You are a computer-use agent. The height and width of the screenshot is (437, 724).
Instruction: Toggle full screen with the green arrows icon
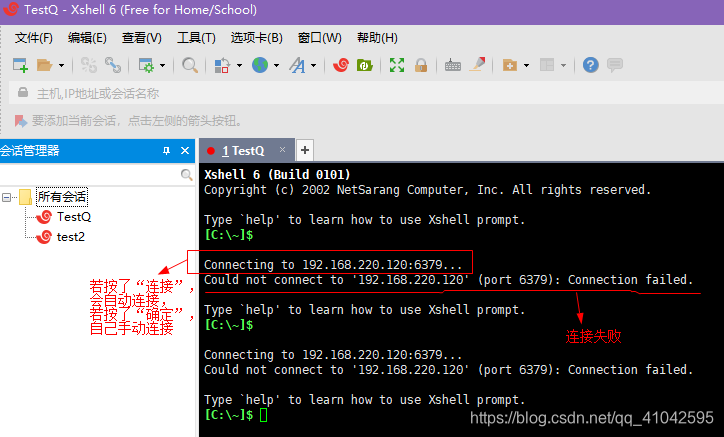coord(397,65)
